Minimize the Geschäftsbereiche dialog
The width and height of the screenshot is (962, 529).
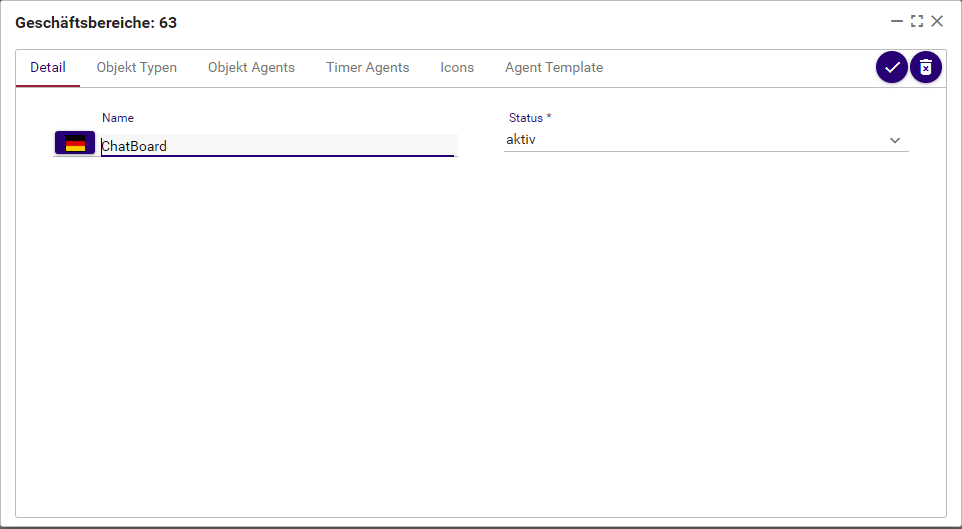pos(897,21)
